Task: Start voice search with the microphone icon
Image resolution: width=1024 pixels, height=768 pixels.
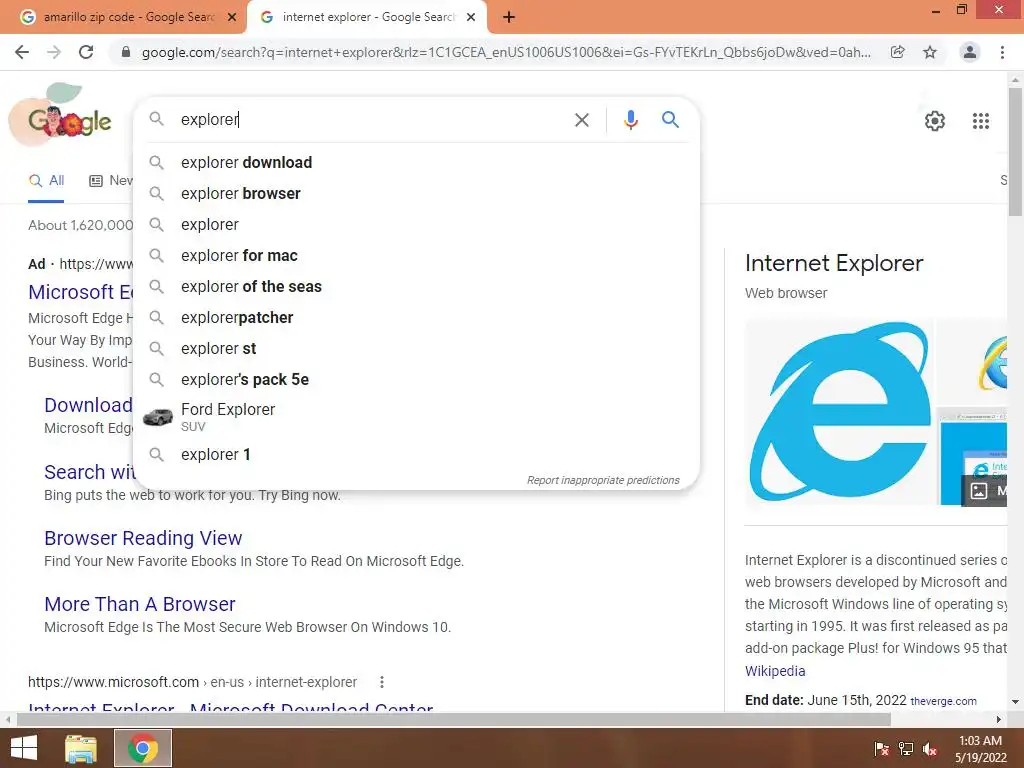Action: [x=630, y=120]
